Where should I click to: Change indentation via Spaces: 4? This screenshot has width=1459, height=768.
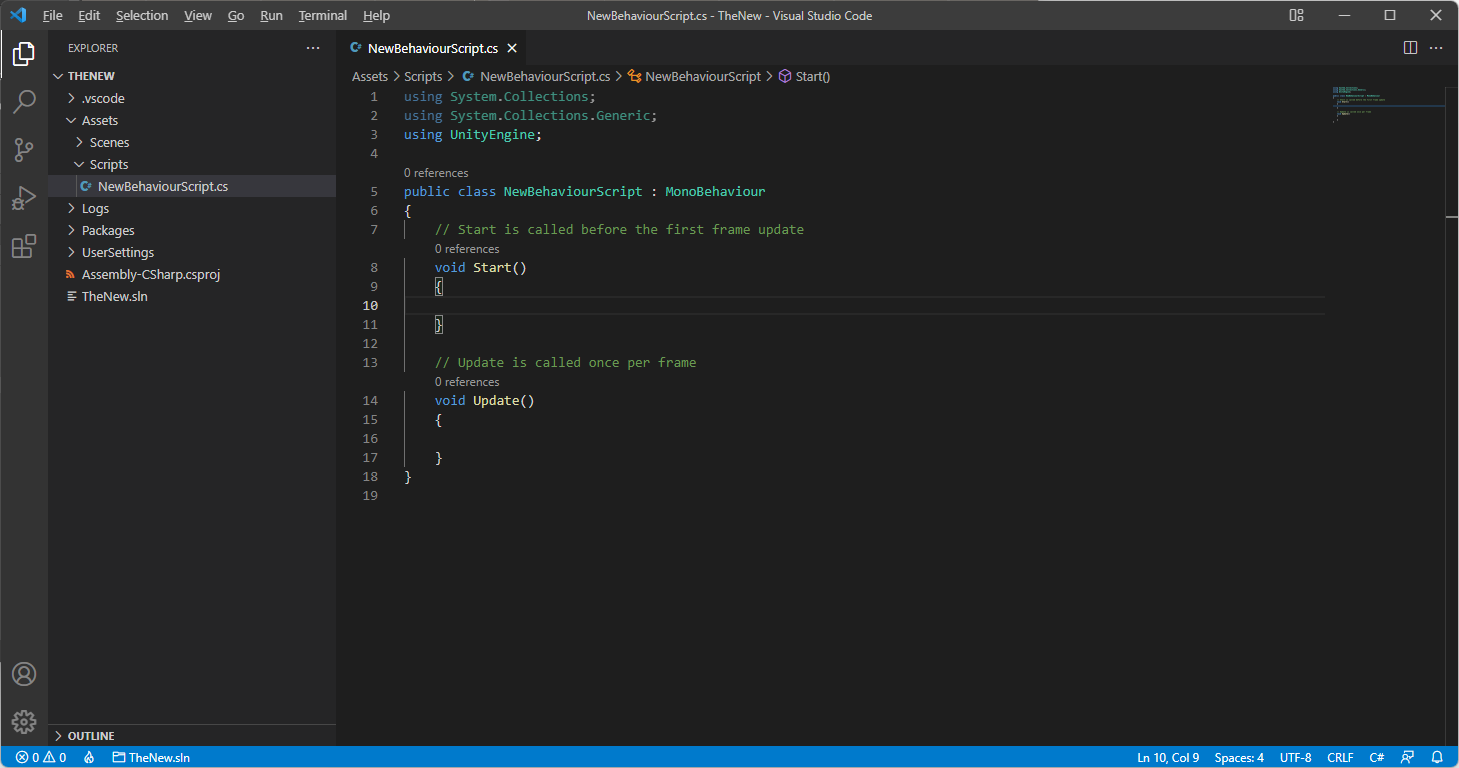pos(1239,757)
